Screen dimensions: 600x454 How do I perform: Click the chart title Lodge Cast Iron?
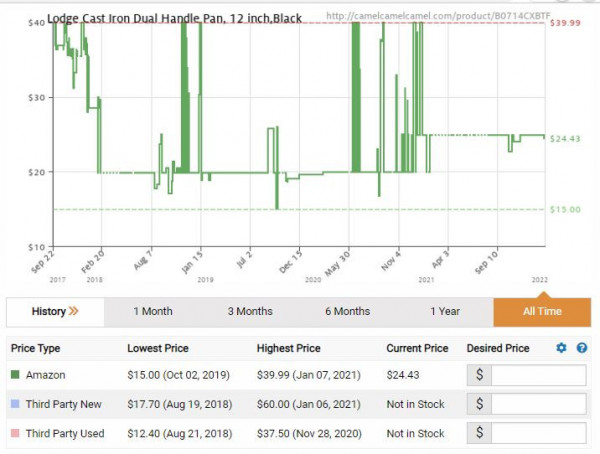(174, 18)
